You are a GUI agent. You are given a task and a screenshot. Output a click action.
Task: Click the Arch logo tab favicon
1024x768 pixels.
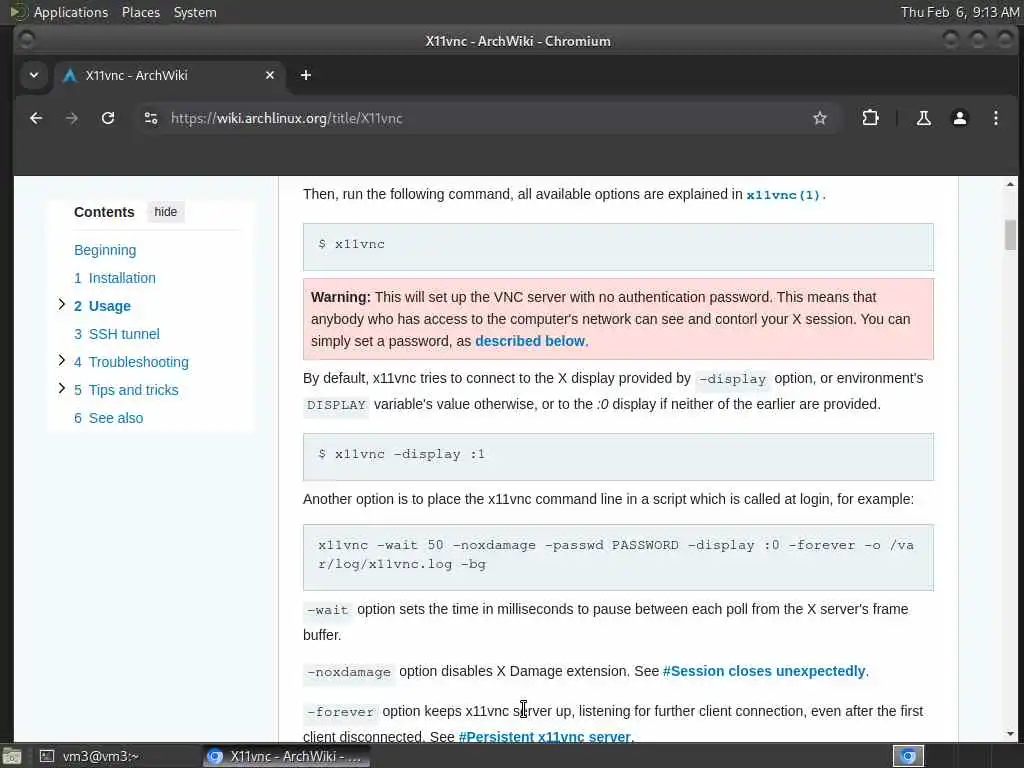pos(69,76)
